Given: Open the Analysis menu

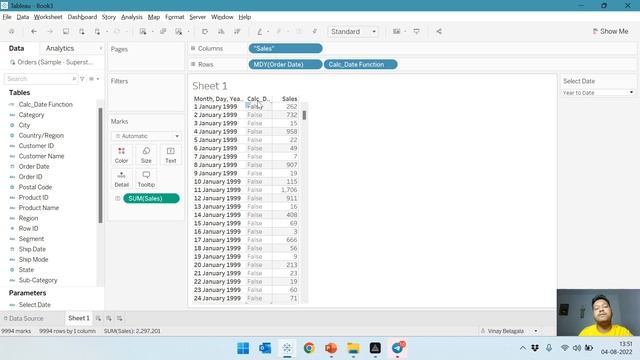Looking at the screenshot, I should coord(132,17).
